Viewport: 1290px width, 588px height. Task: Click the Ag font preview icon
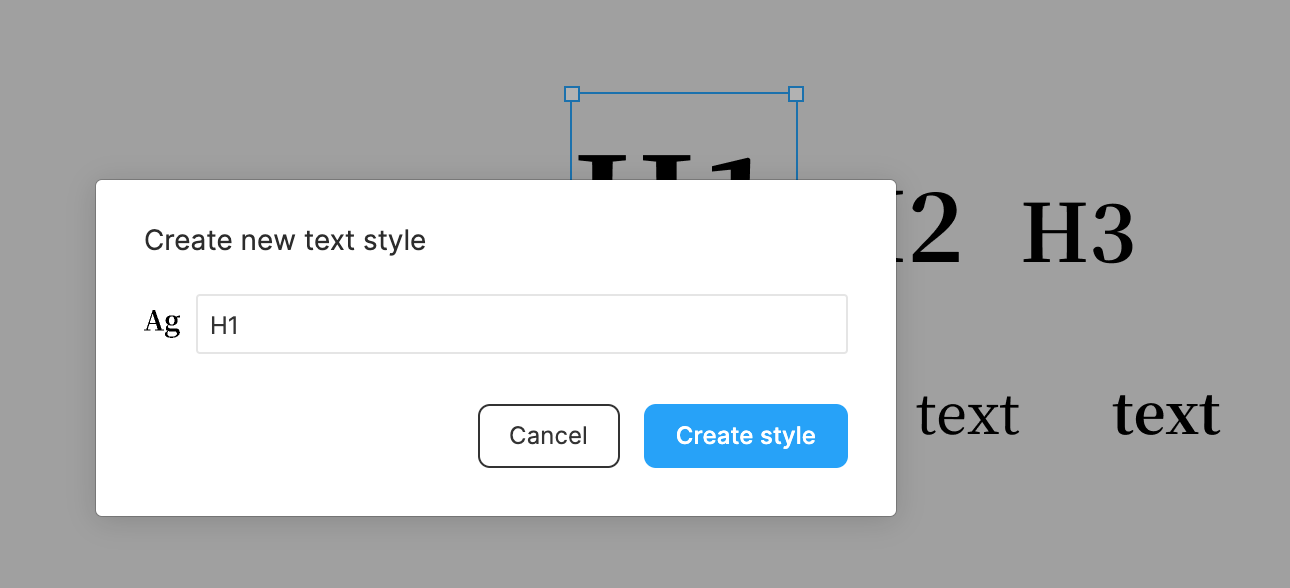click(x=162, y=322)
